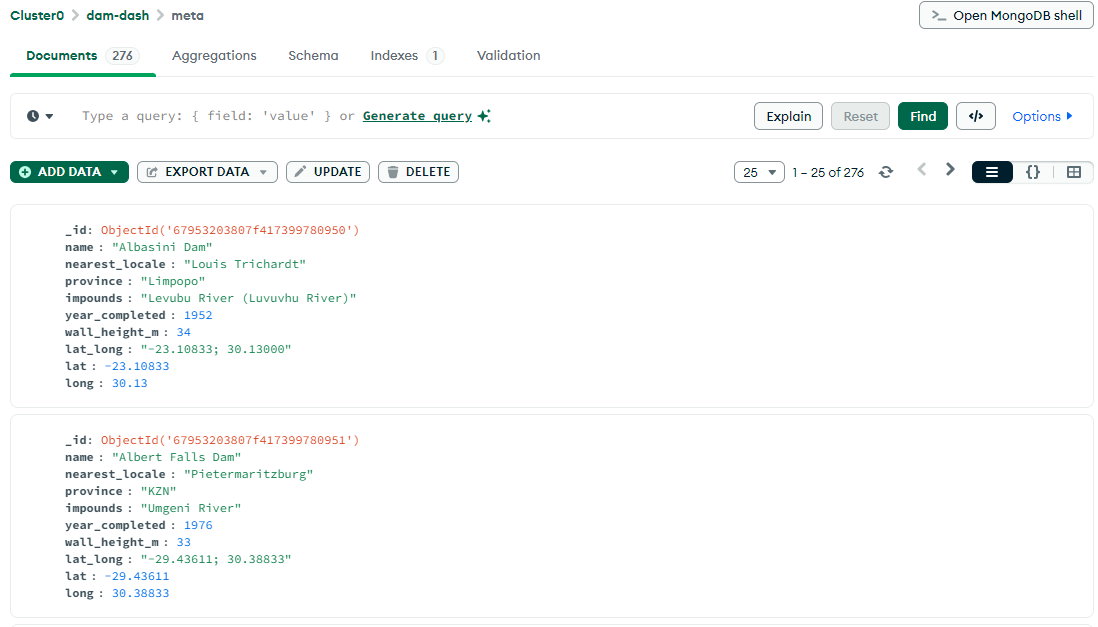Expand the EXPORT DATA dropdown
Viewport: 1098px width, 627px height.
(207, 172)
